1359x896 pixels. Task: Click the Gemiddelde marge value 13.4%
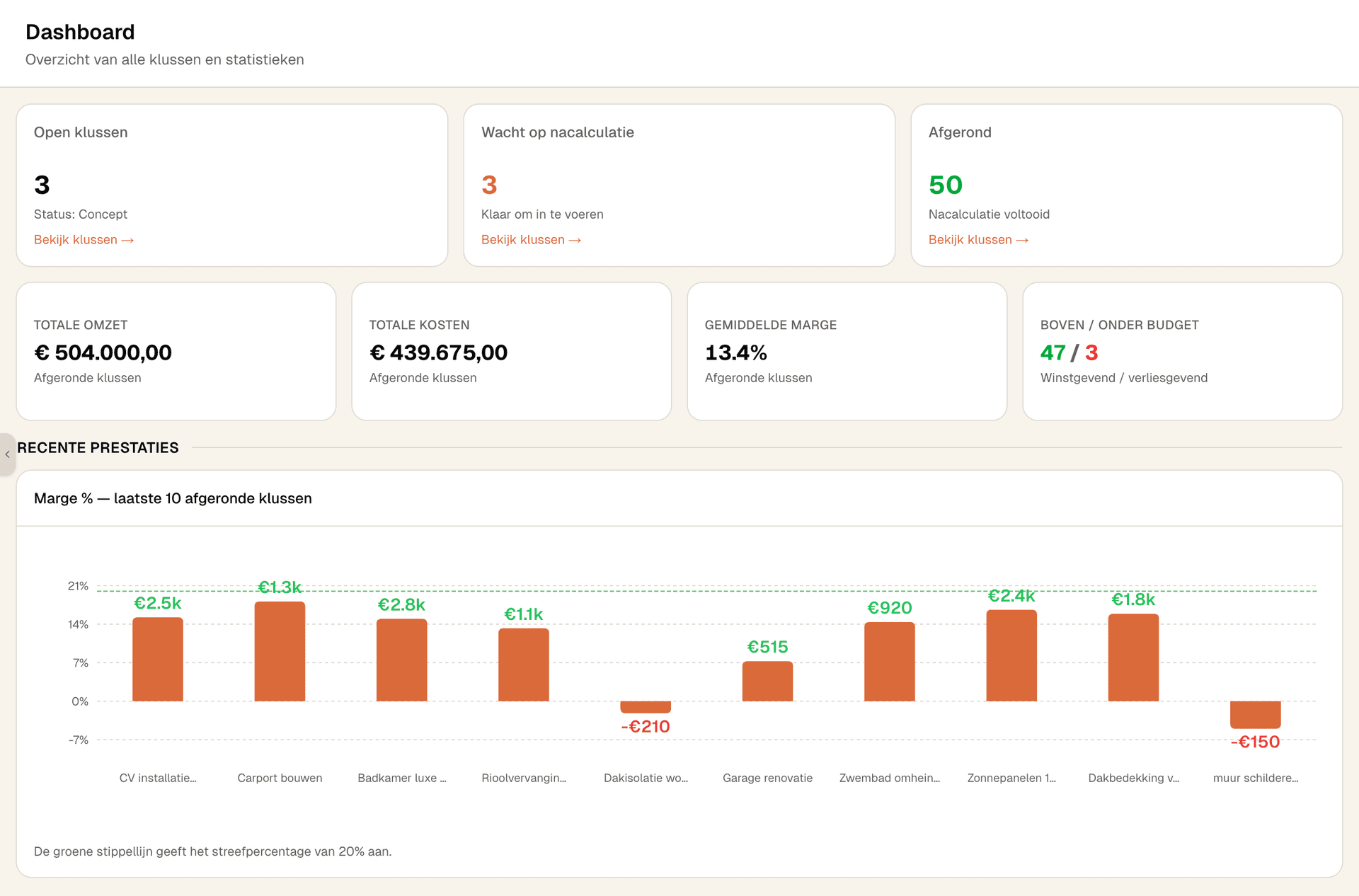(x=736, y=352)
